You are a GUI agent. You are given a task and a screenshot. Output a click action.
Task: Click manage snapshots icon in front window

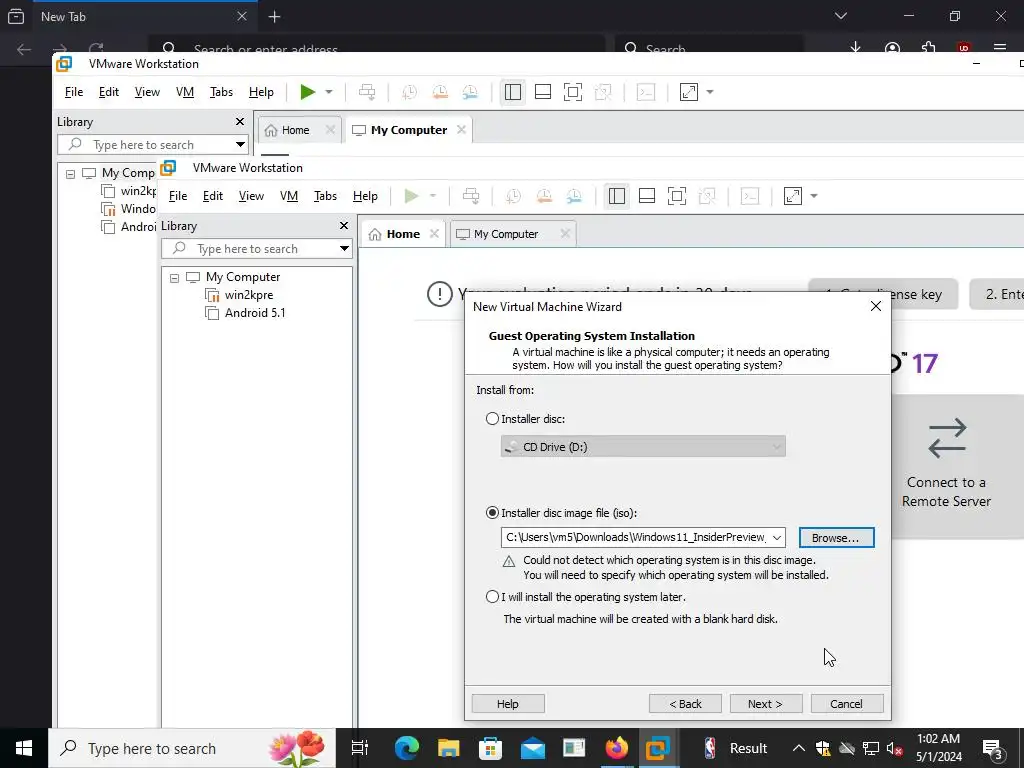click(574, 196)
